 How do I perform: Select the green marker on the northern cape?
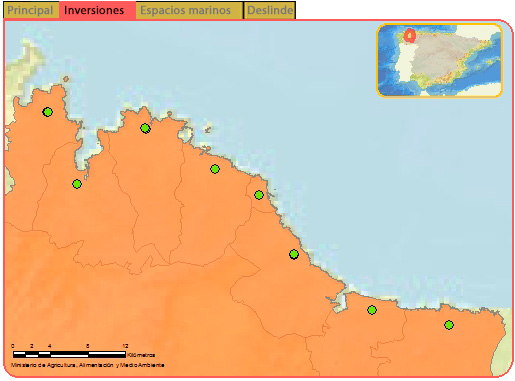pyautogui.click(x=145, y=128)
